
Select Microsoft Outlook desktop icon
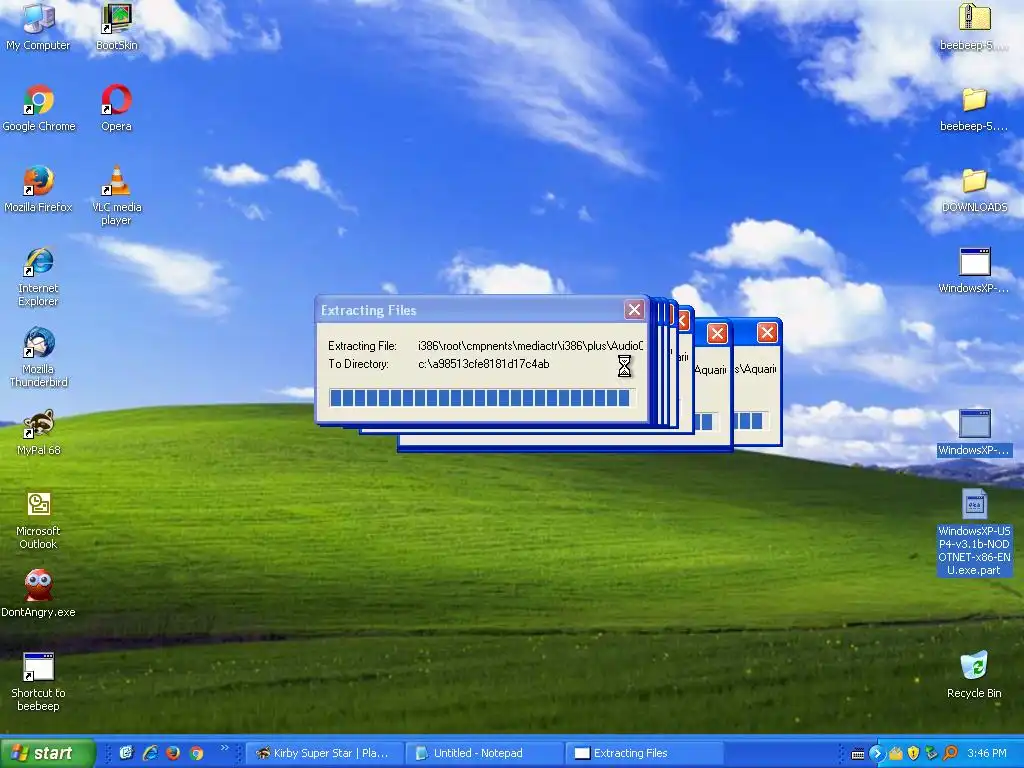click(38, 520)
